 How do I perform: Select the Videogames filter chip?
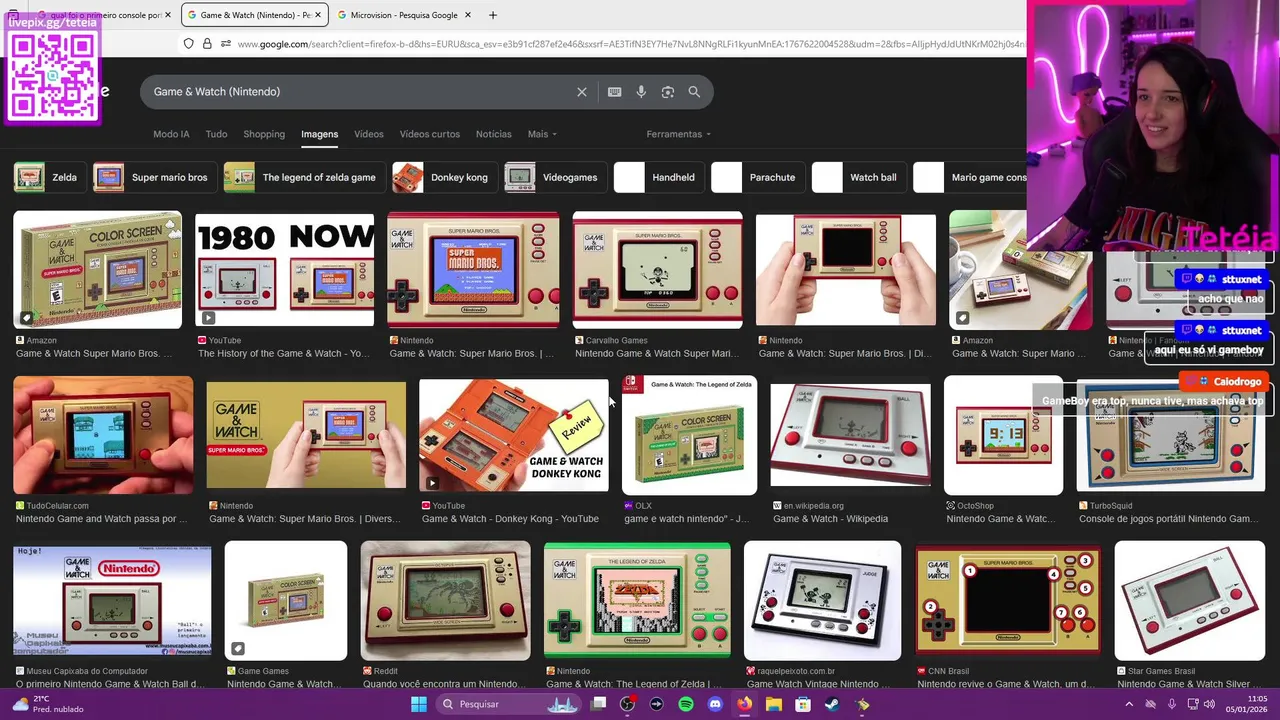click(x=554, y=177)
